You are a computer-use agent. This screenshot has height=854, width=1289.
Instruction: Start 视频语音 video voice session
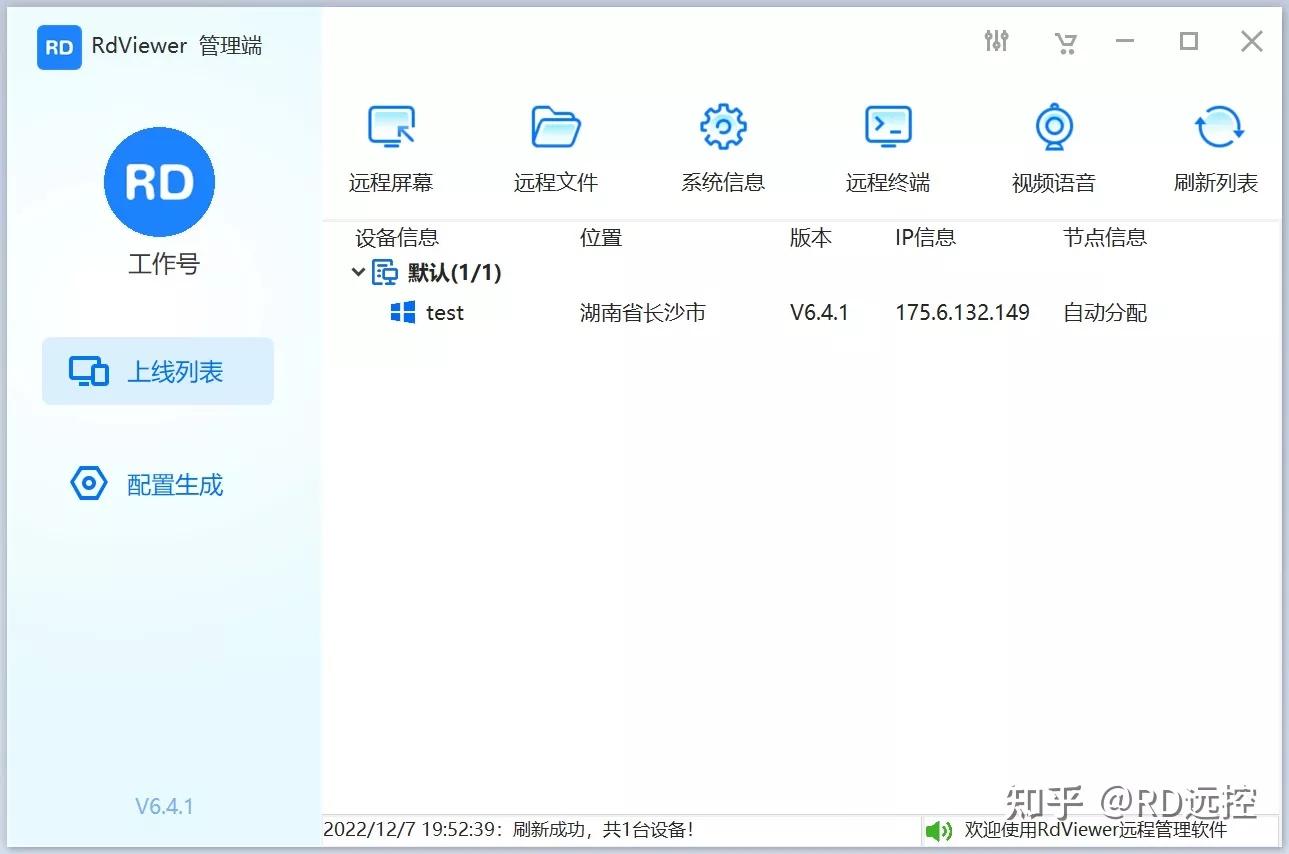pos(1053,145)
